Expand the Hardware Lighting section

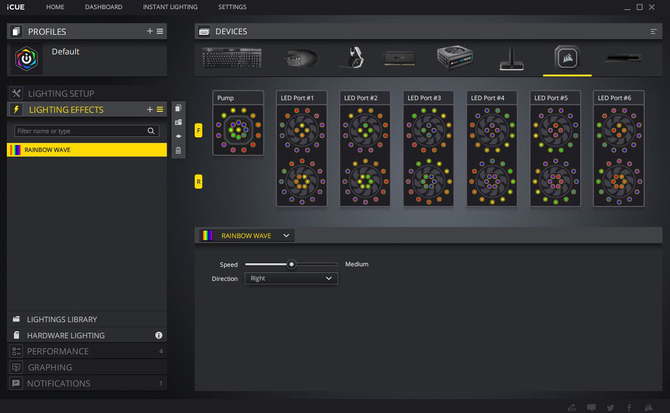pyautogui.click(x=87, y=335)
